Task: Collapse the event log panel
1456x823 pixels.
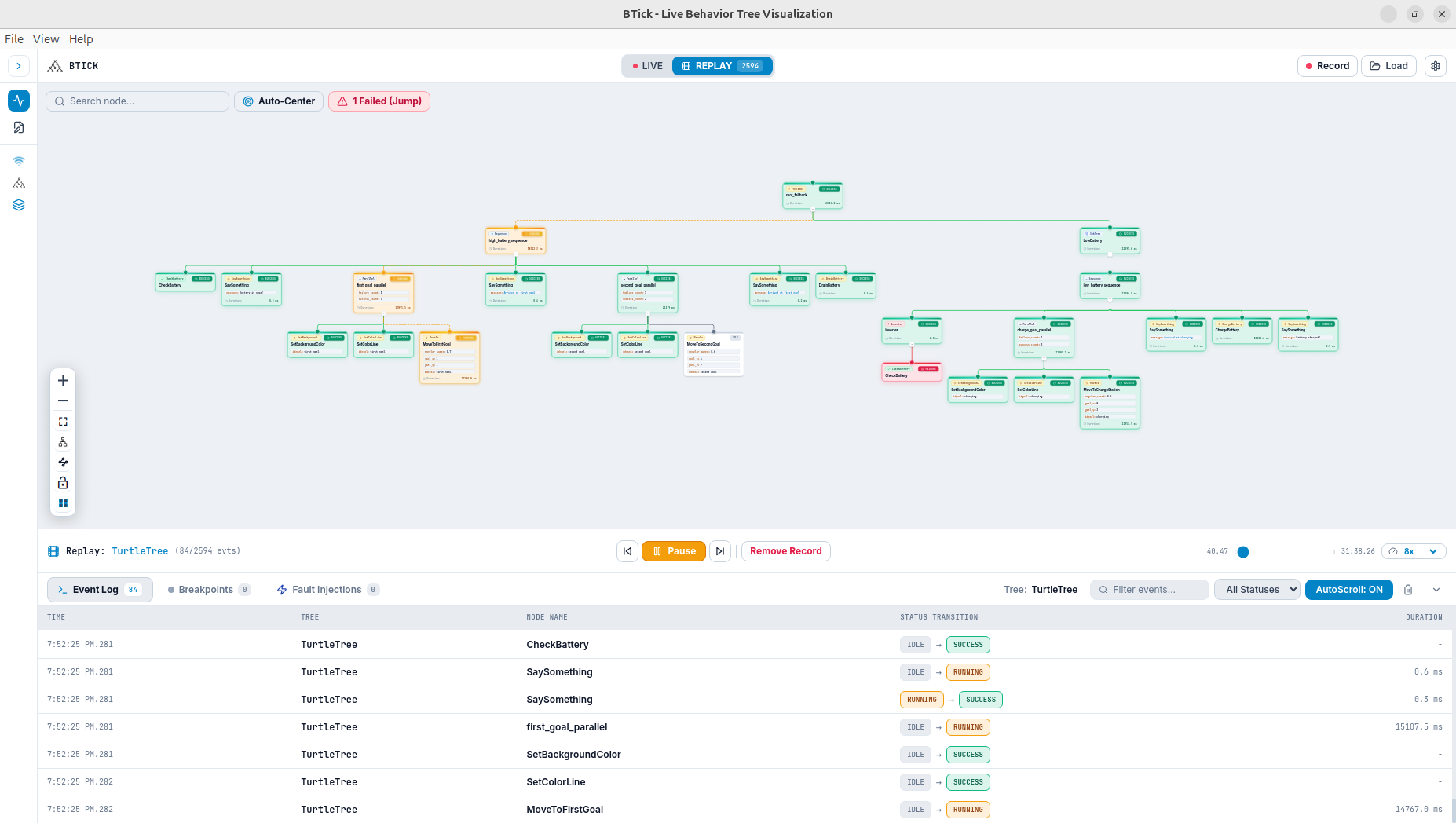Action: pyautogui.click(x=1436, y=590)
